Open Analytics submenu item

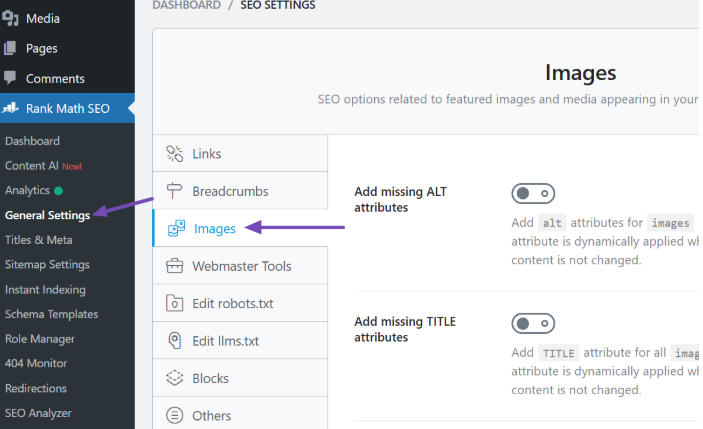pos(27,191)
